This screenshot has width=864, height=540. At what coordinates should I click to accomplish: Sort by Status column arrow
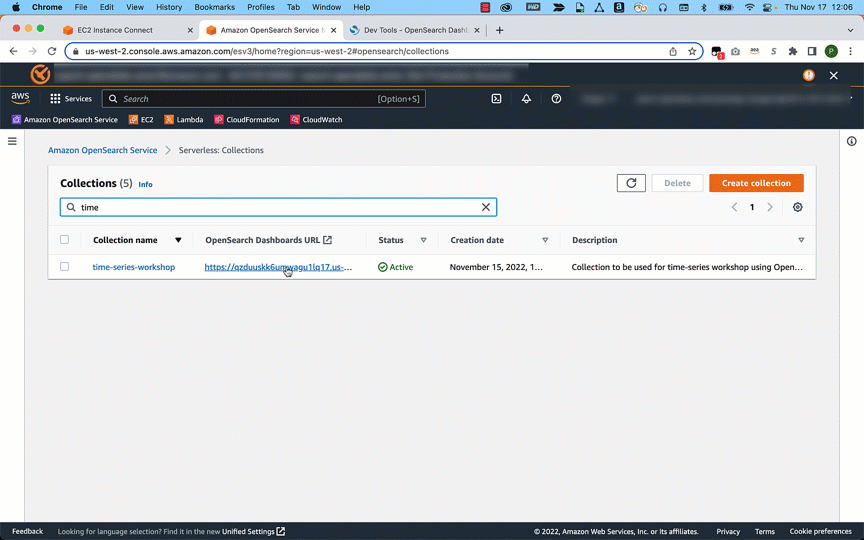424,240
